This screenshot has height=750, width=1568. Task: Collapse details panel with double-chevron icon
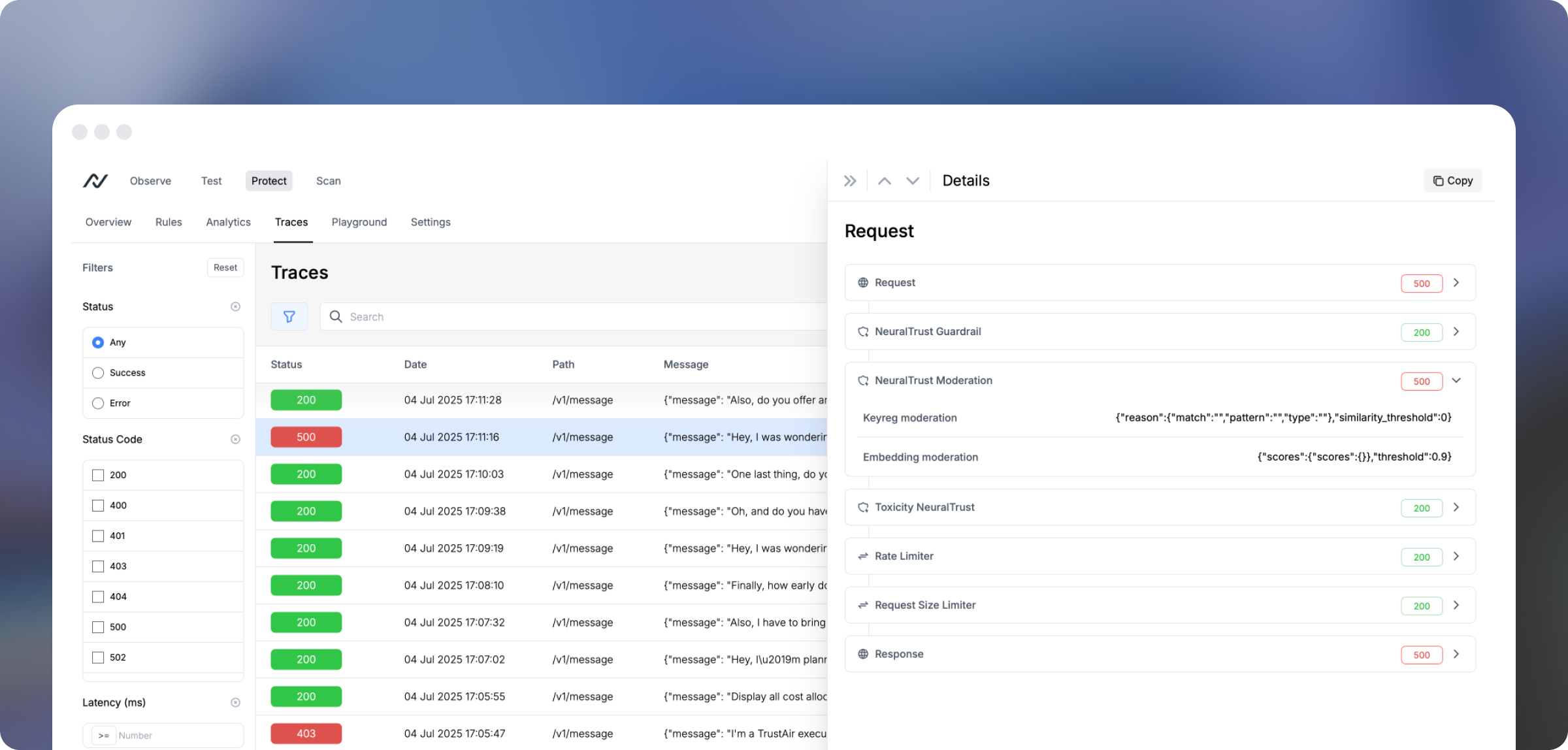point(850,181)
